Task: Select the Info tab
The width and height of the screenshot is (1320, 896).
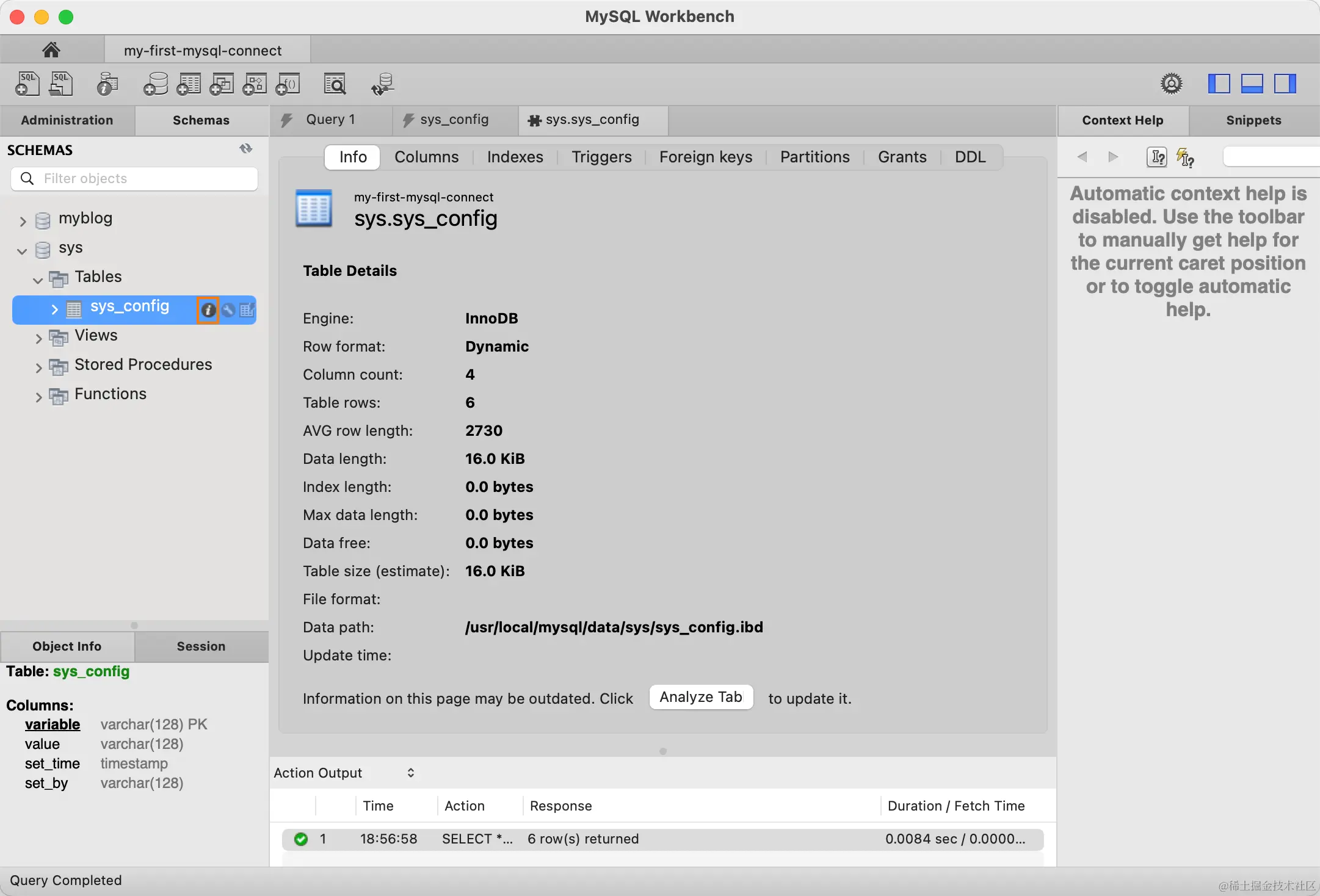Action: 353,157
